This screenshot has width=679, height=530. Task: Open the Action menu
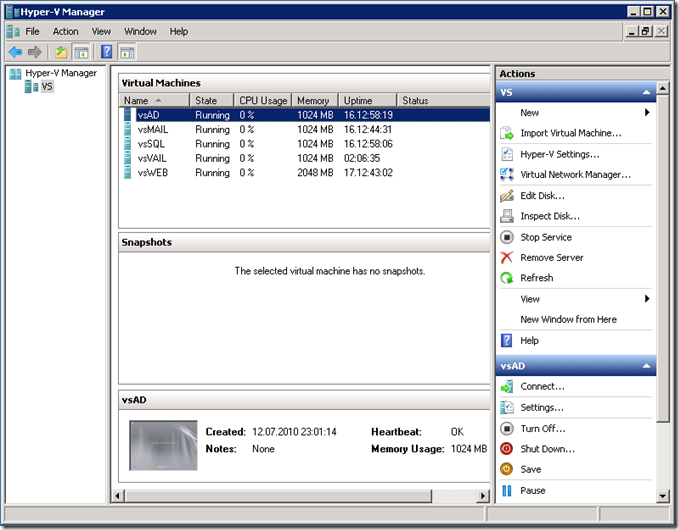[x=65, y=31]
